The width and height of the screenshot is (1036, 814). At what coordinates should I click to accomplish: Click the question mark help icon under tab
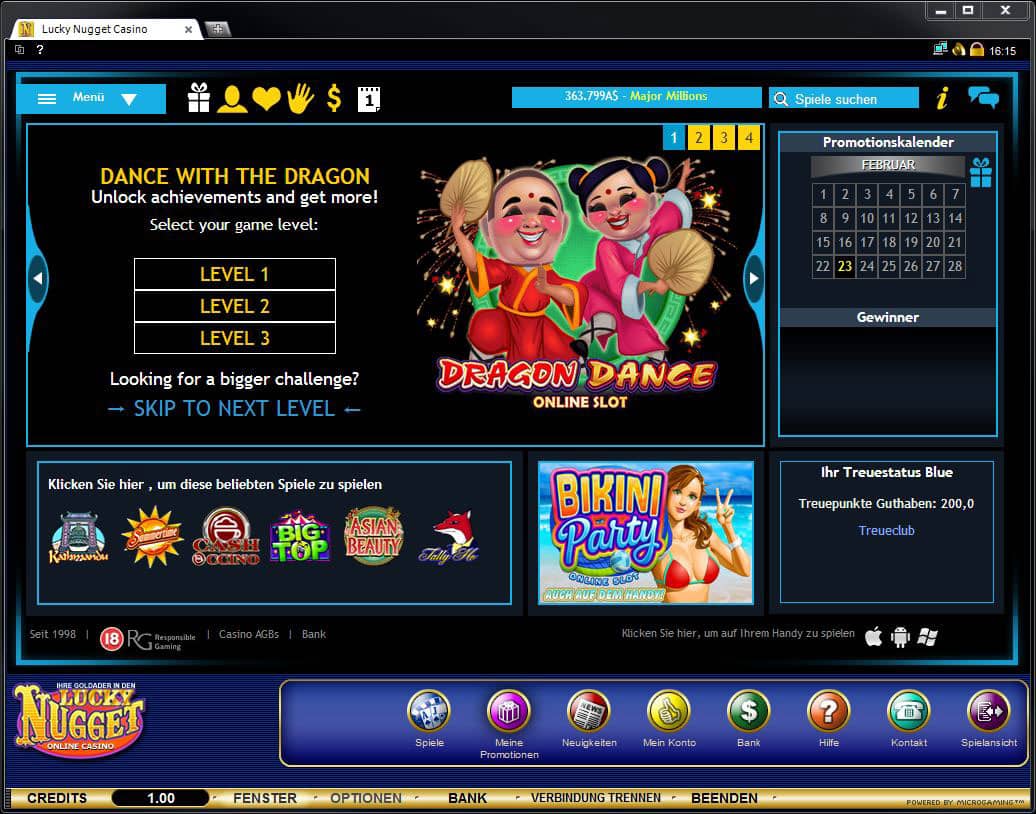(x=40, y=50)
